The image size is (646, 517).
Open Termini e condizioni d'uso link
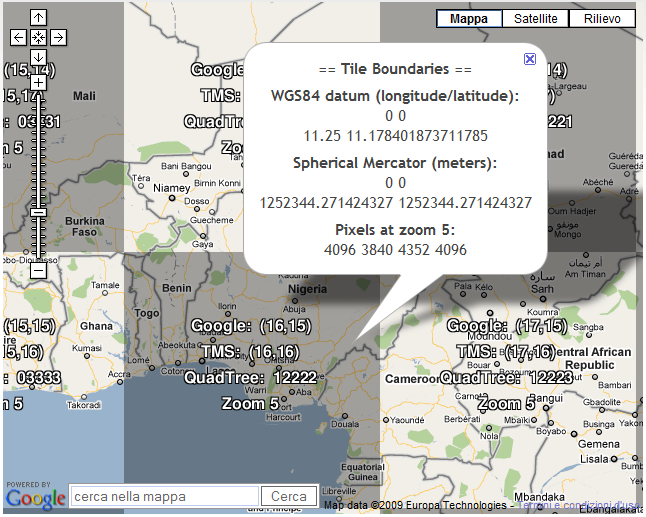578,505
